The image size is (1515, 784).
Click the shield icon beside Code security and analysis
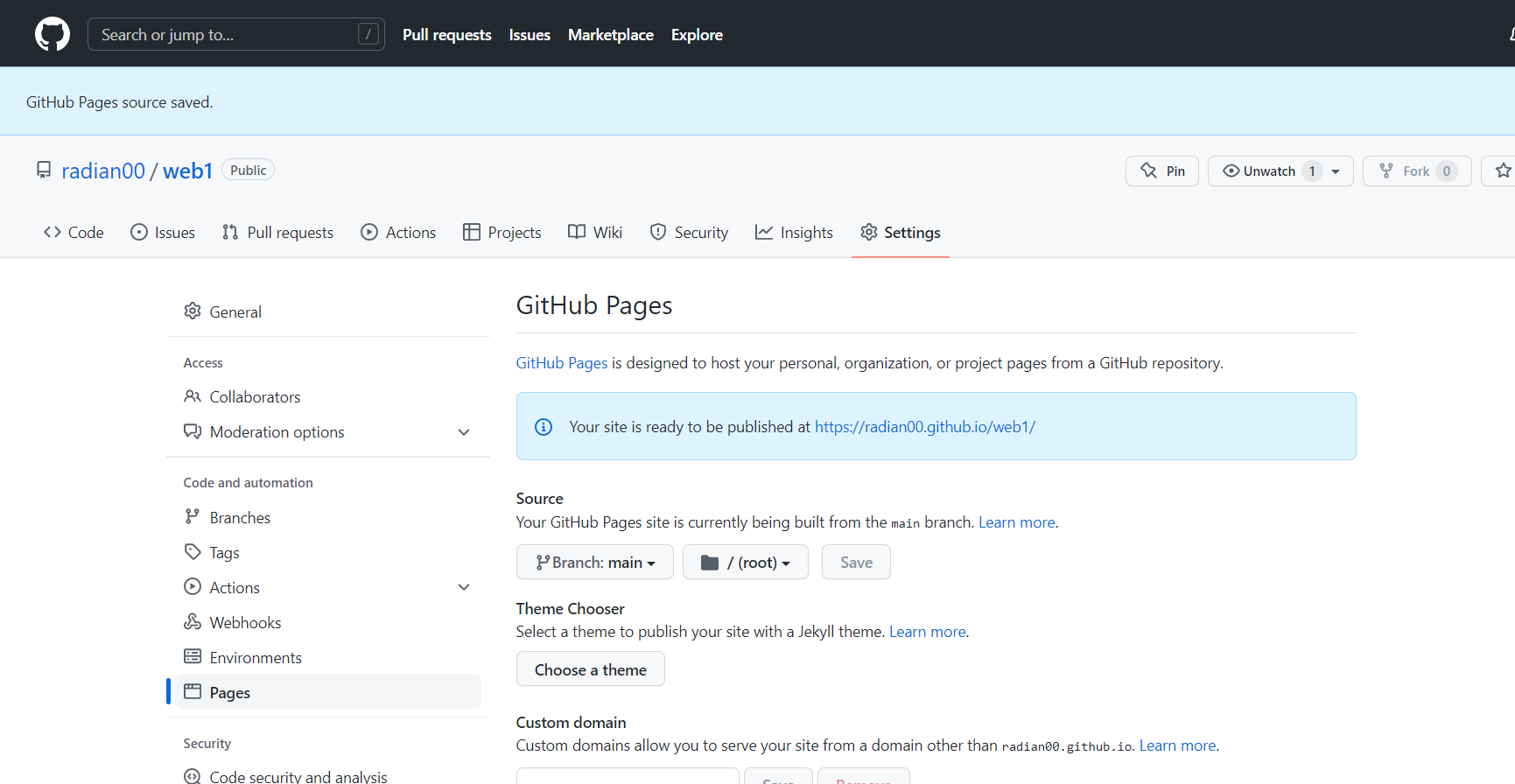(x=193, y=776)
